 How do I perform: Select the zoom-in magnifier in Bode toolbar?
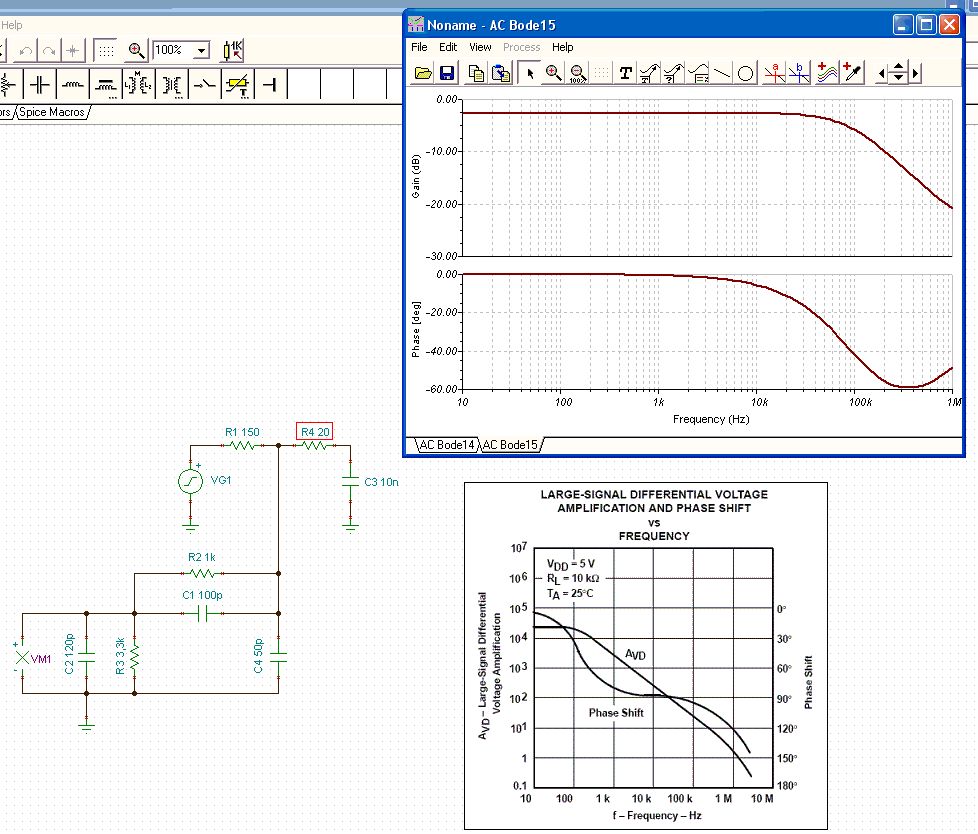552,73
